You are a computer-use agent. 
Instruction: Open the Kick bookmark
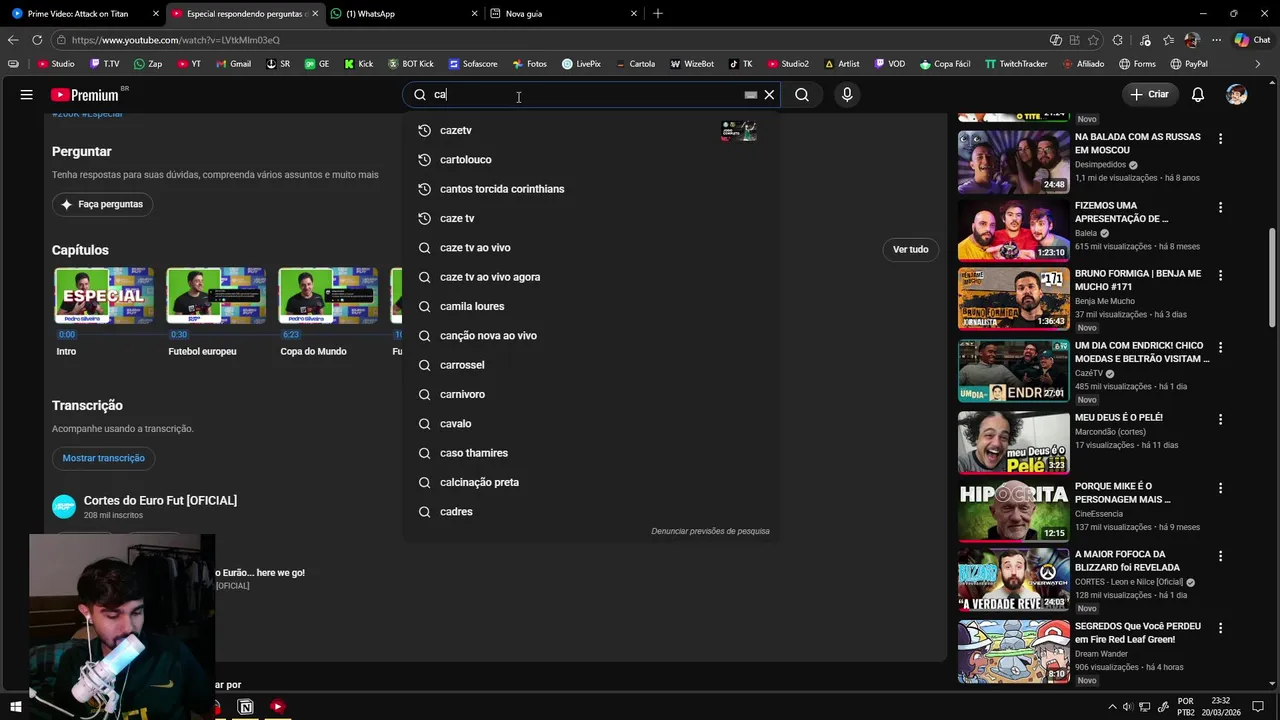coord(359,64)
